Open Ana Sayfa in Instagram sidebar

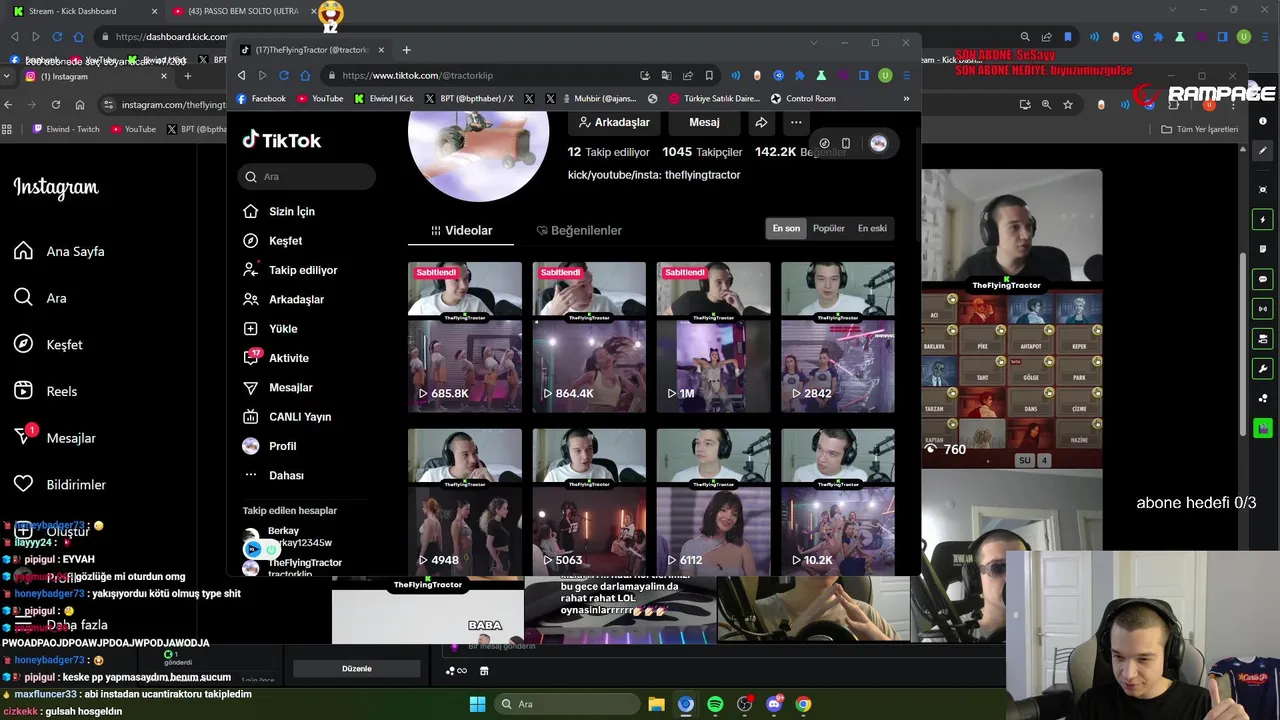click(x=59, y=251)
